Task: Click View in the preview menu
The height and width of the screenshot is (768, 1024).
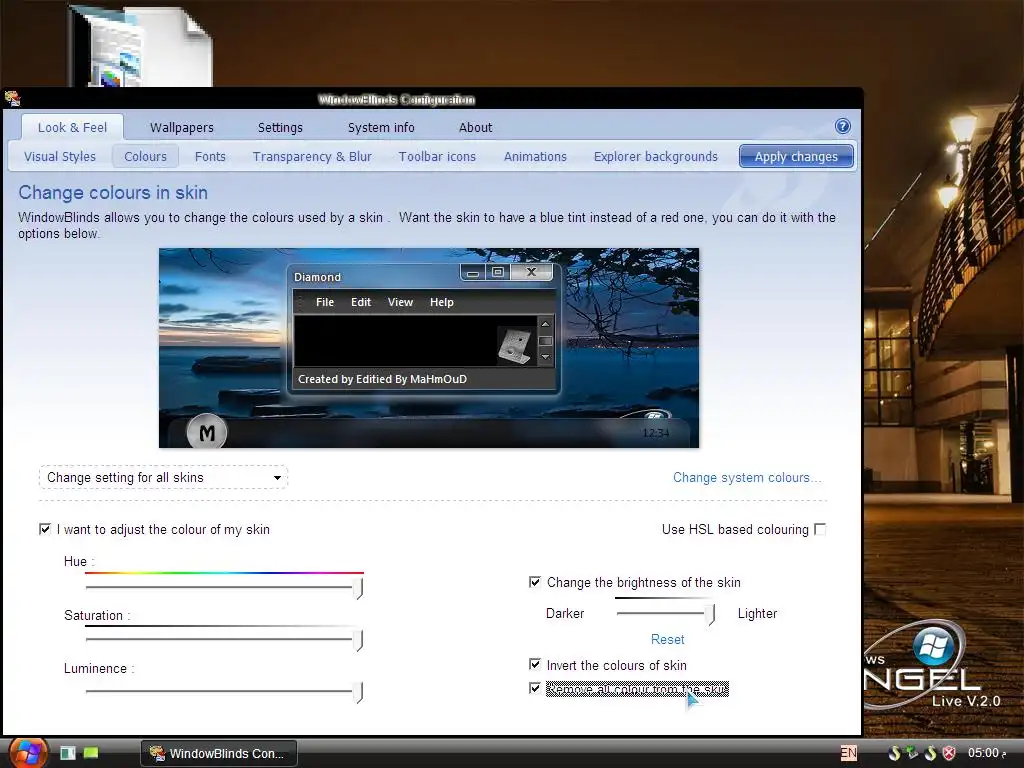Action: 400,302
